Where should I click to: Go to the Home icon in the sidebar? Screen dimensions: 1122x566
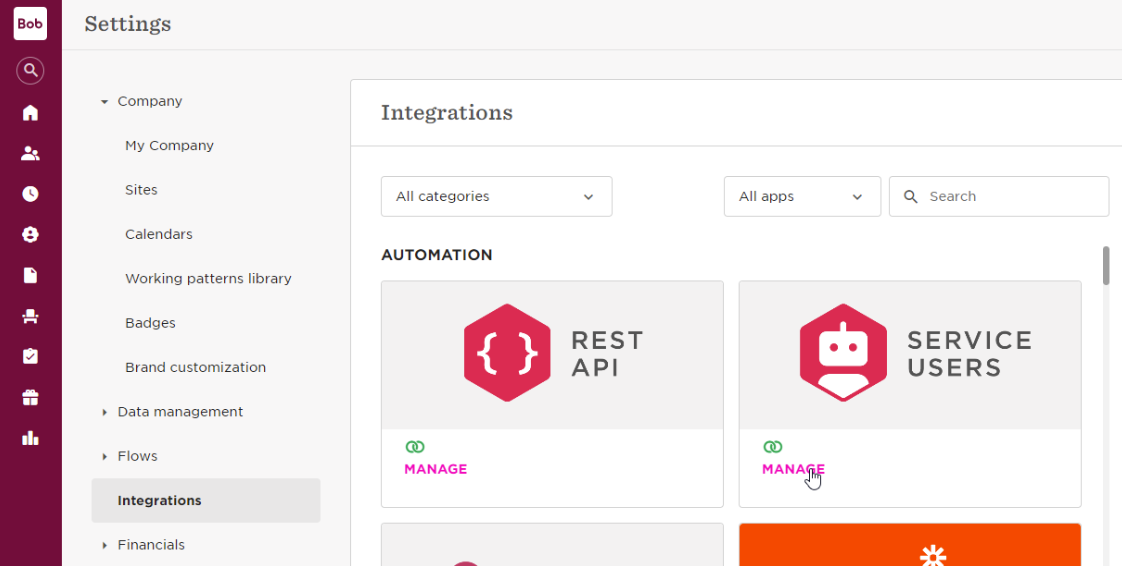point(30,113)
